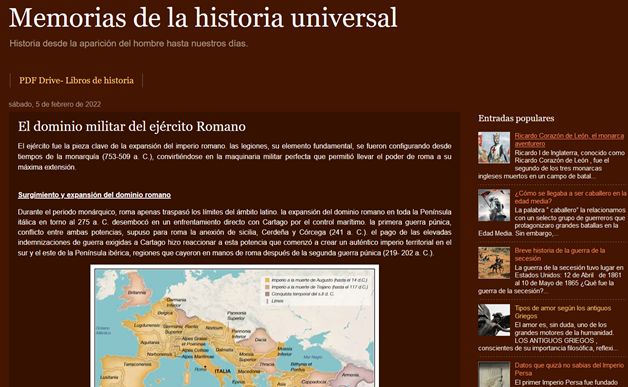This screenshot has width=628, height=387.
Task: Click the Ricardo Corazón de León knight thumbnail
Action: pyautogui.click(x=494, y=148)
